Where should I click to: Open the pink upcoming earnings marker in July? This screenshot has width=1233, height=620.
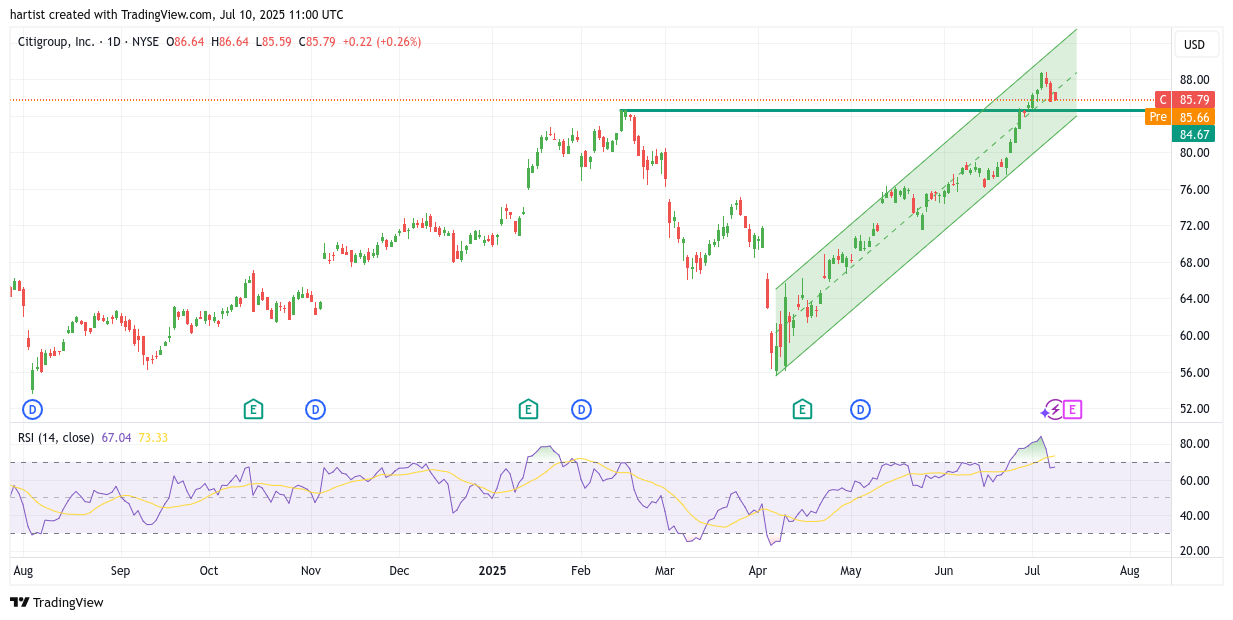click(1073, 409)
